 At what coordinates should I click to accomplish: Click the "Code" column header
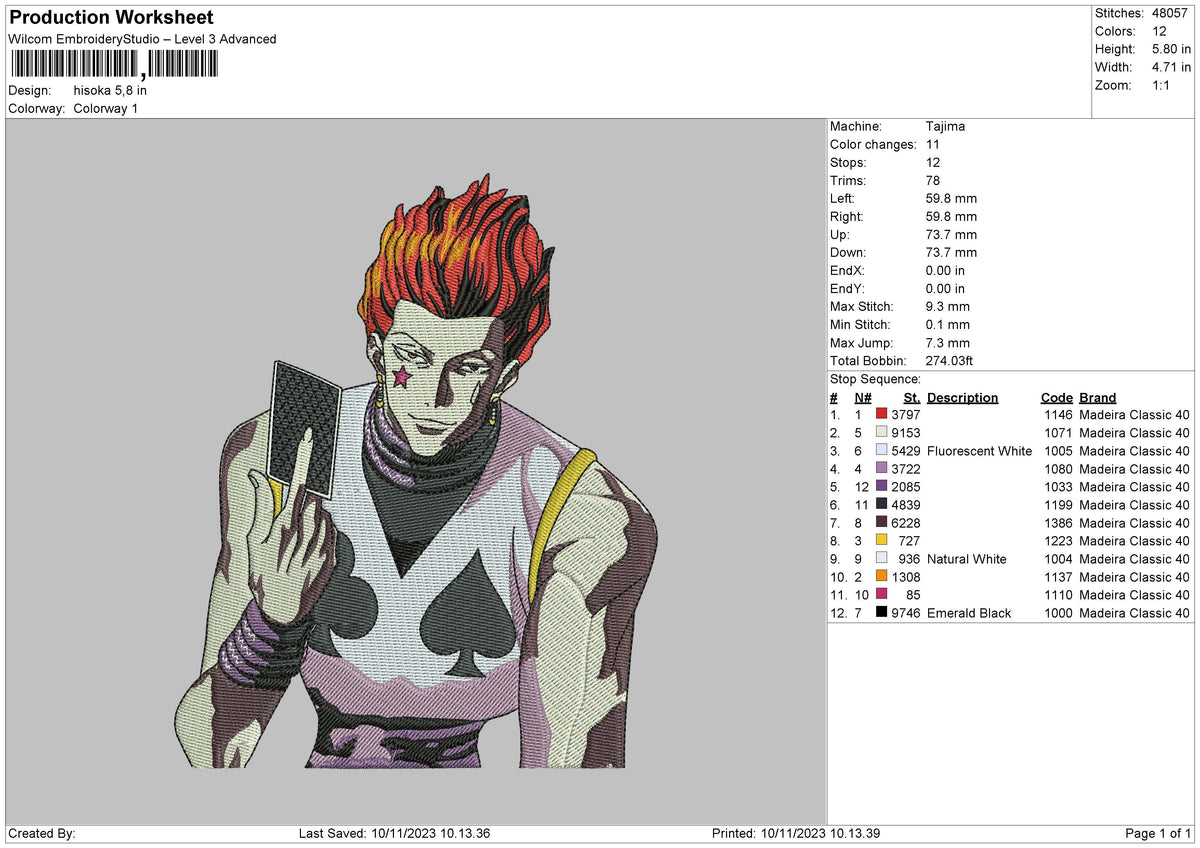(1056, 397)
